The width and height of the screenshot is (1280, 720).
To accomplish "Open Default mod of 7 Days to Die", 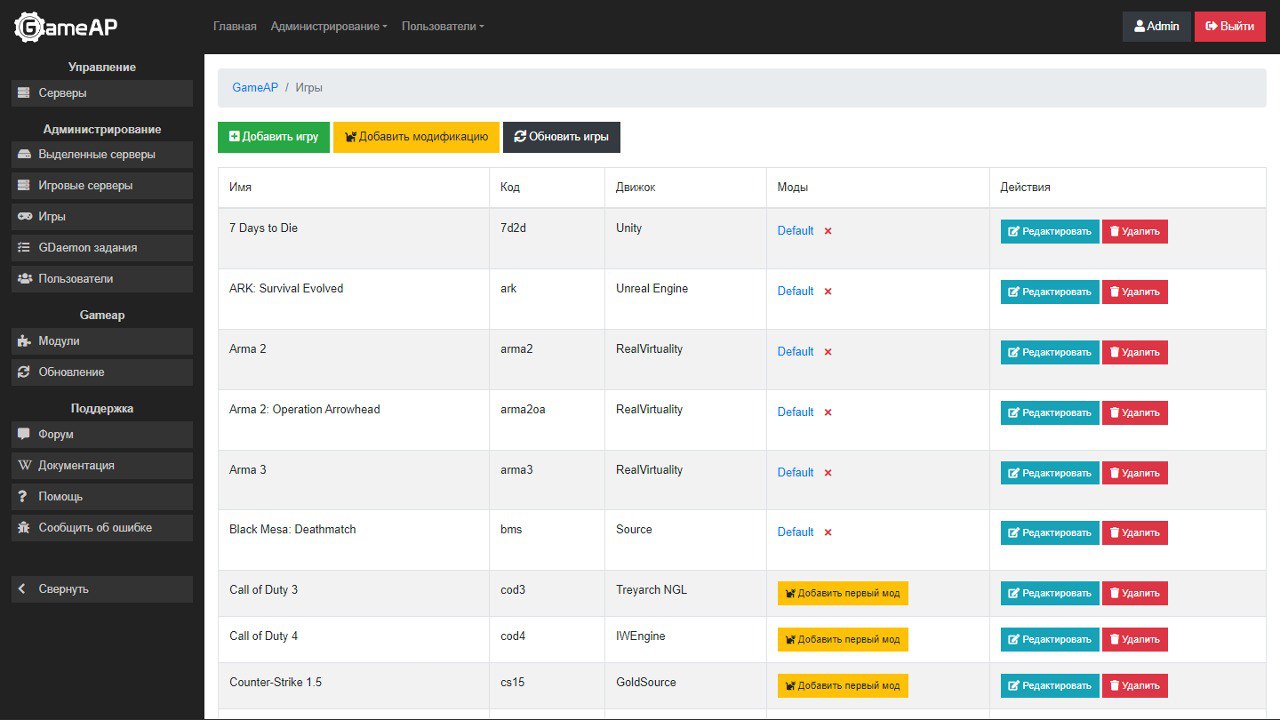I will (796, 231).
